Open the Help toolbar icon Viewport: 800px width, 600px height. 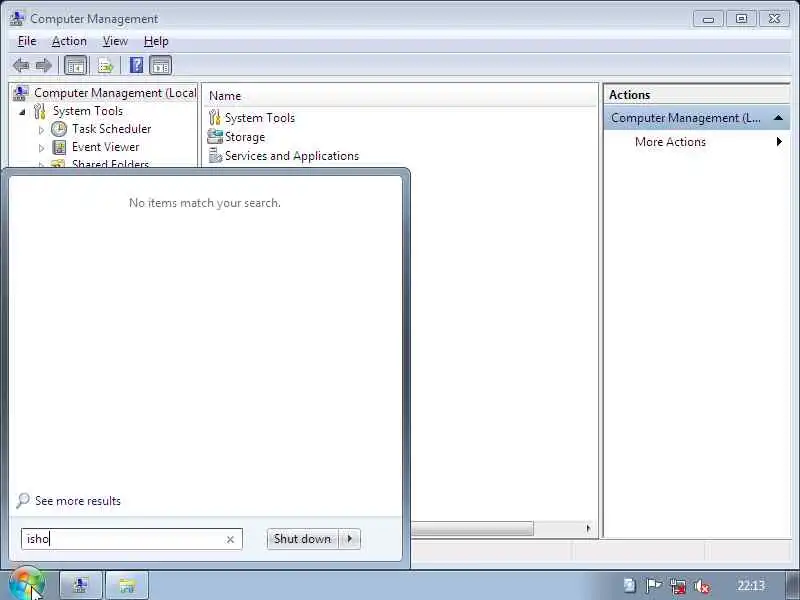tap(136, 65)
